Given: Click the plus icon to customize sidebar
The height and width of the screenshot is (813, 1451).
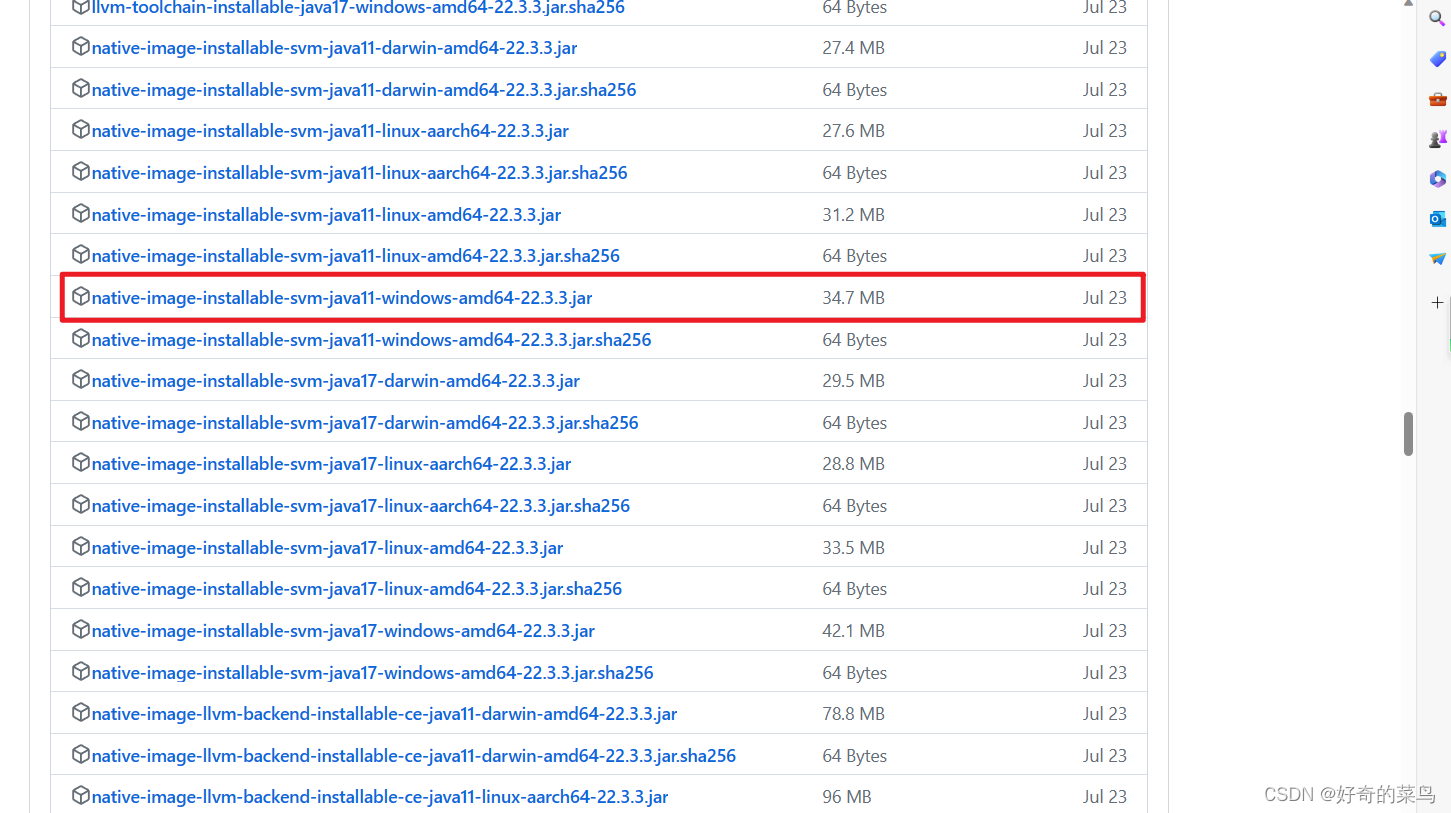Looking at the screenshot, I should point(1437,302).
